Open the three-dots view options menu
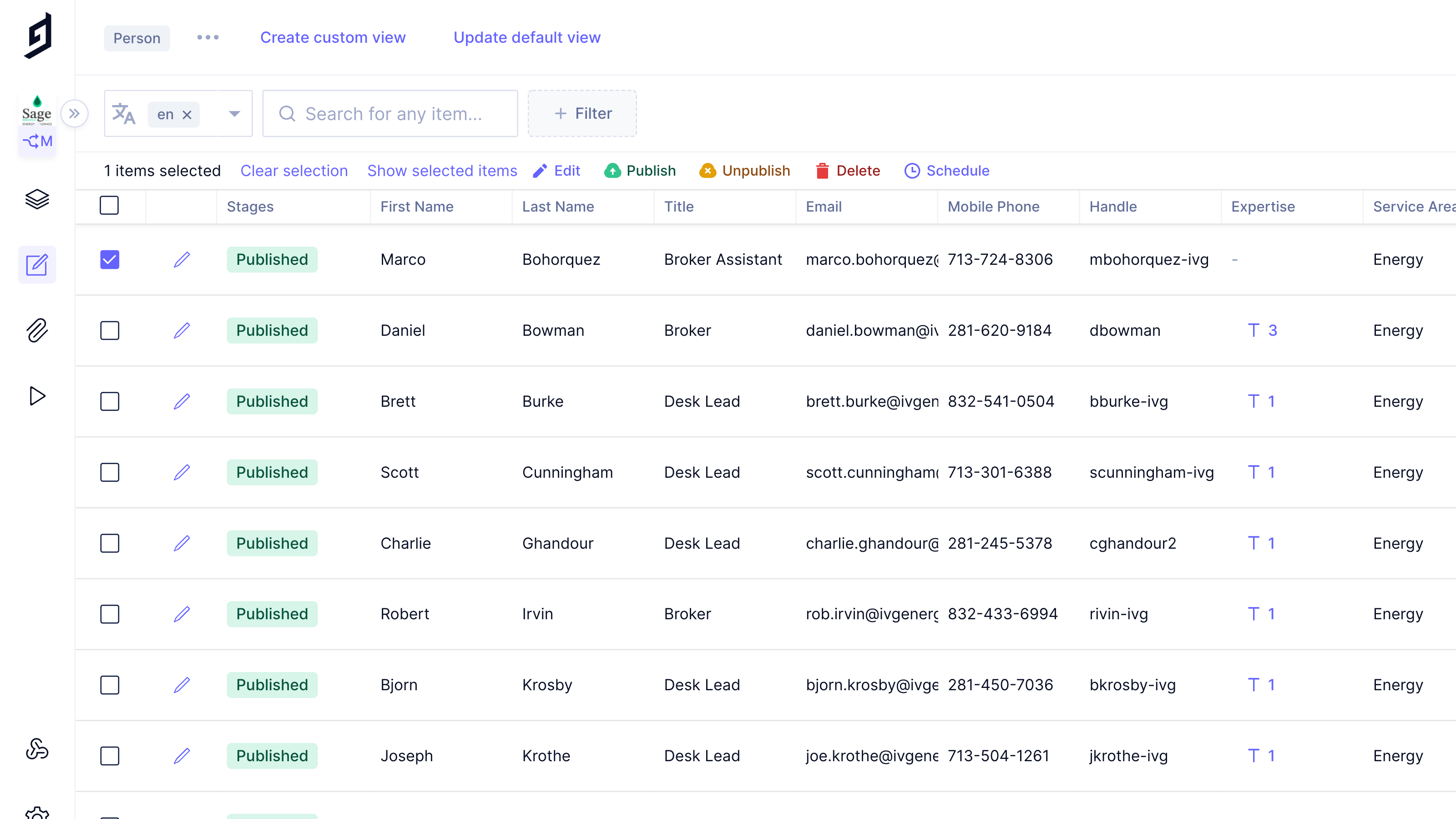Screen dimensions: 1456x819 pos(208,37)
